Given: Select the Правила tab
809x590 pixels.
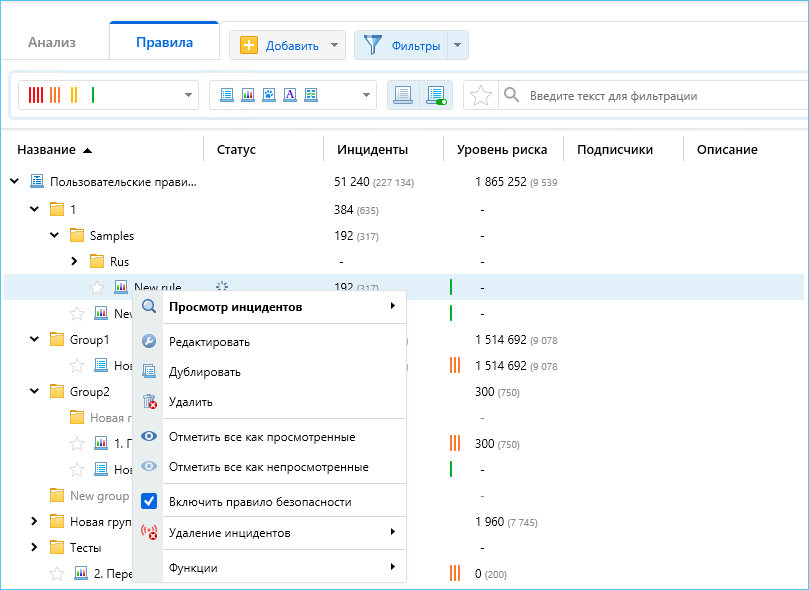Looking at the screenshot, I should pyautogui.click(x=164, y=42).
